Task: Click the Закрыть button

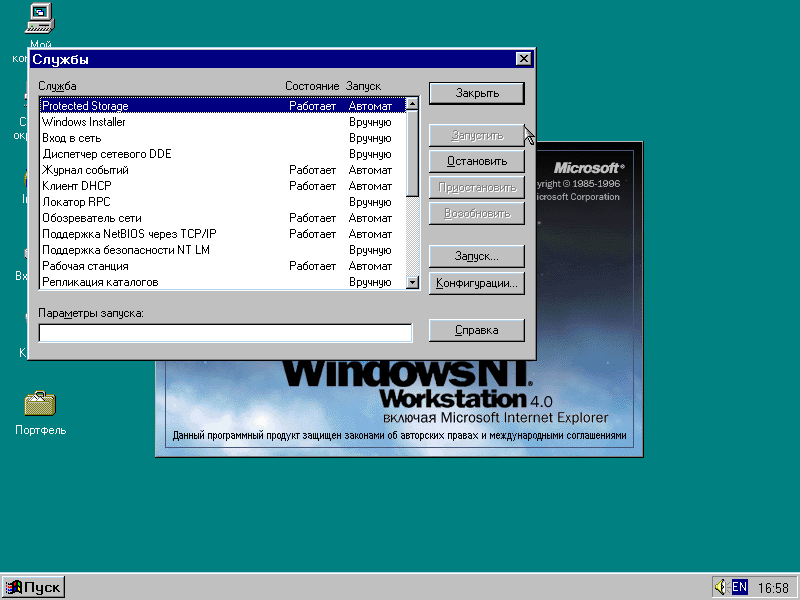Action: (x=477, y=93)
